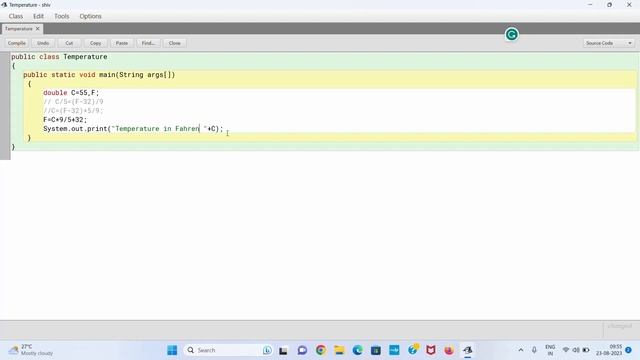Open the Get Help taskbar icon

(413, 350)
